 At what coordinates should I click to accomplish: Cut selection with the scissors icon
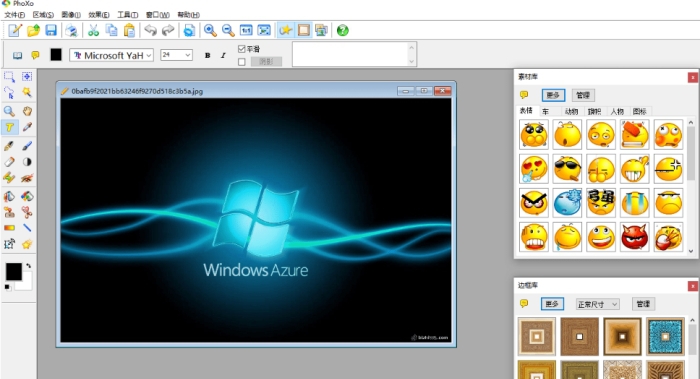point(93,30)
